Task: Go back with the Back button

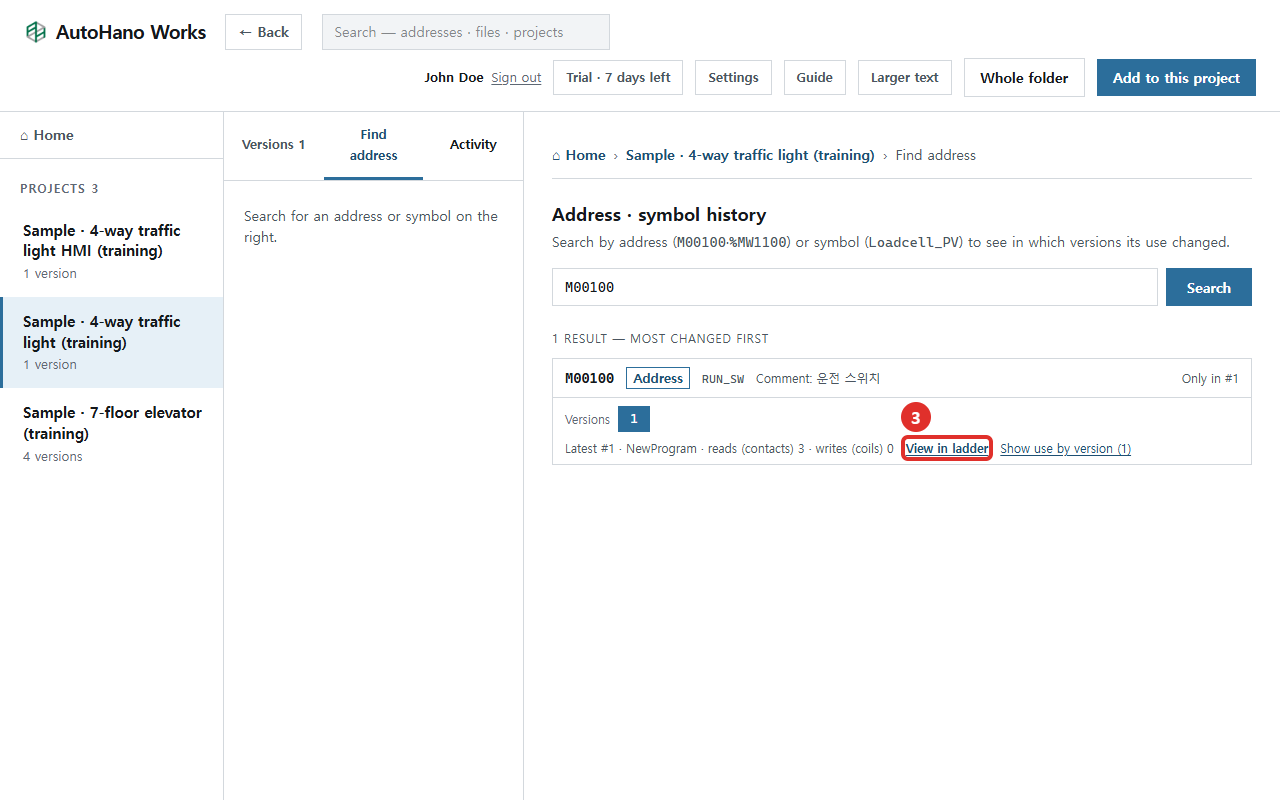Action: 263,32
